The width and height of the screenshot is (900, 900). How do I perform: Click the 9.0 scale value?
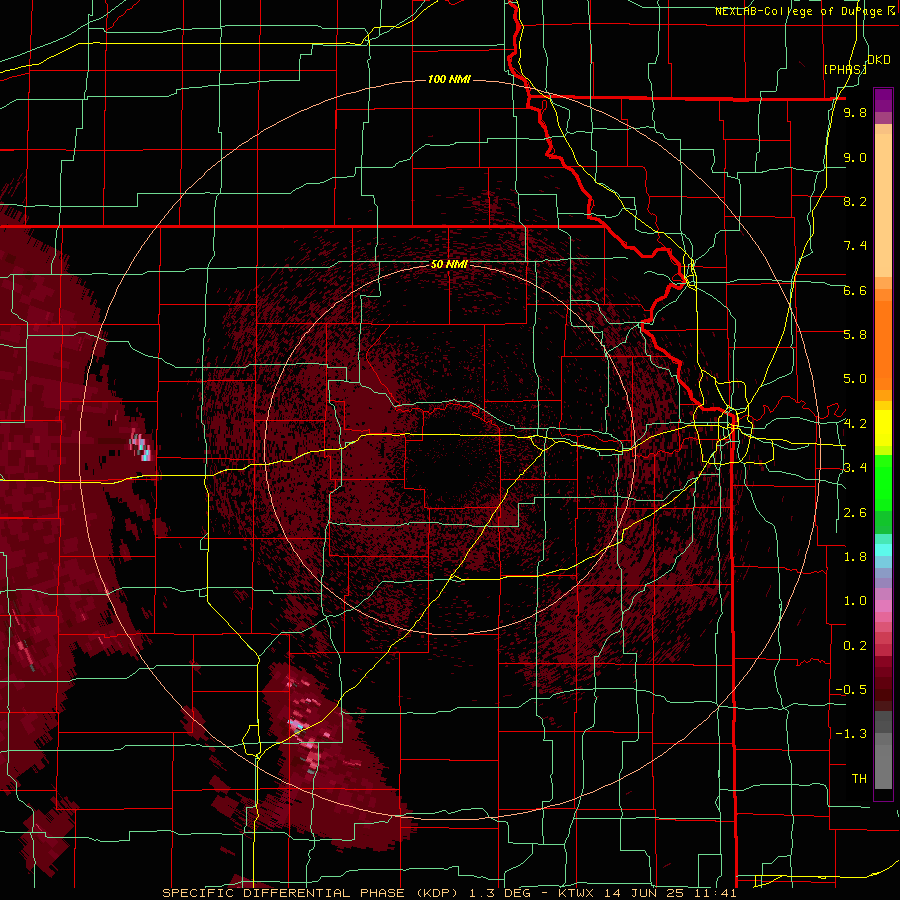click(x=855, y=157)
